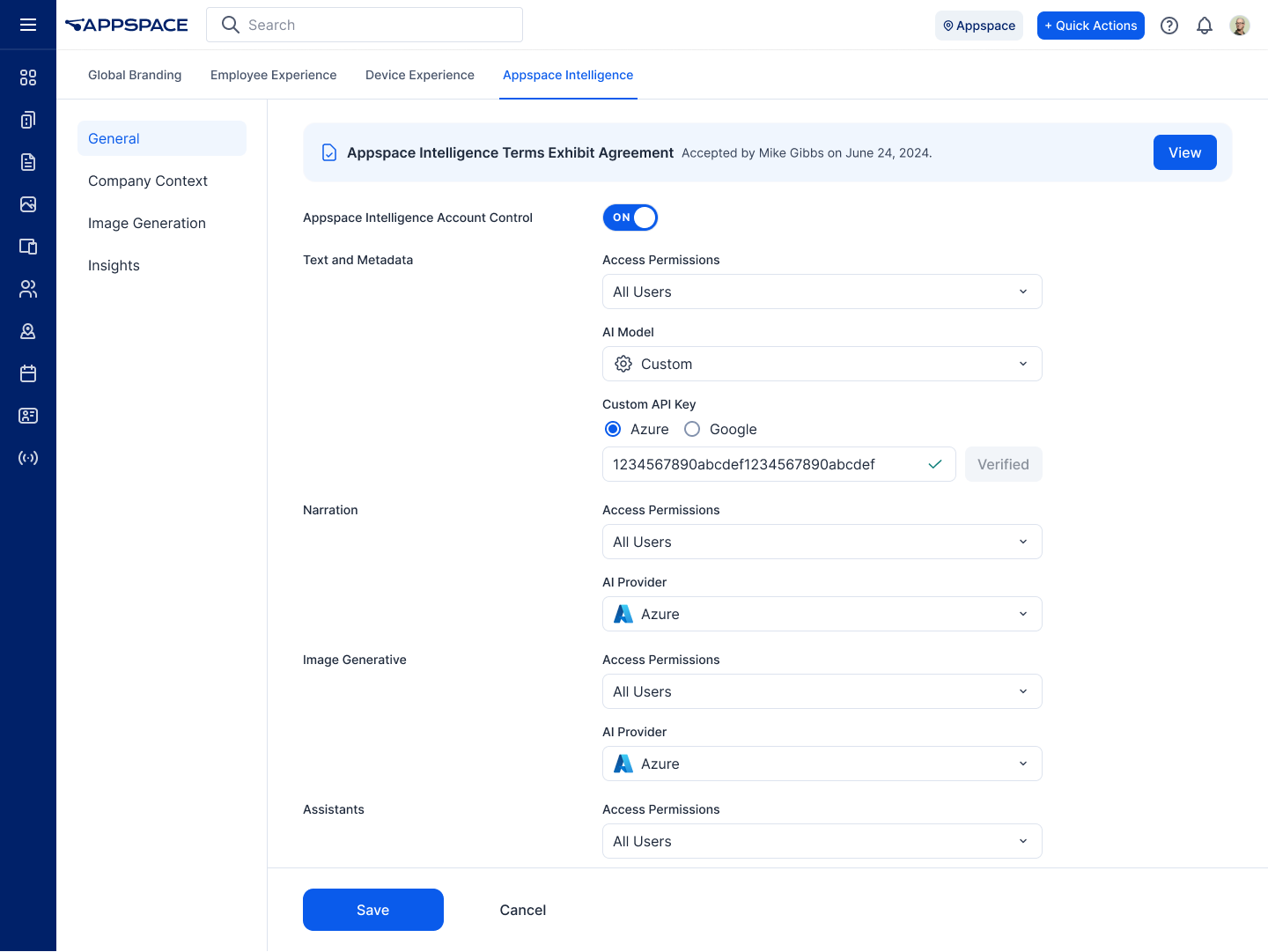Viewport: 1268px width, 952px height.
Task: Open the hamburger navigation menu
Action: click(28, 25)
